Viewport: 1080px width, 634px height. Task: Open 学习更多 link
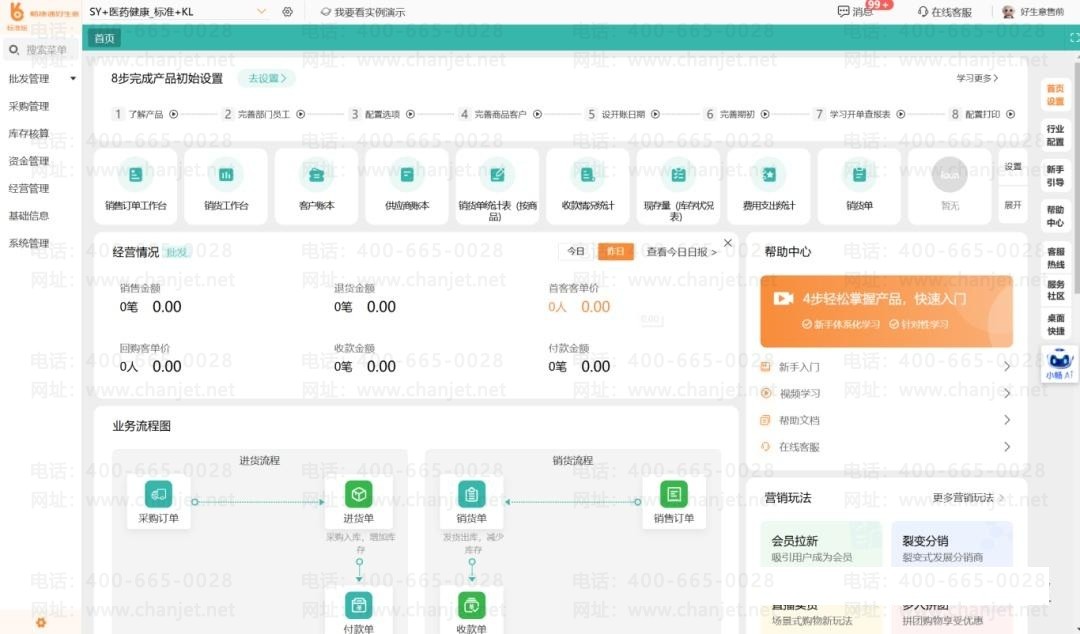(x=977, y=78)
